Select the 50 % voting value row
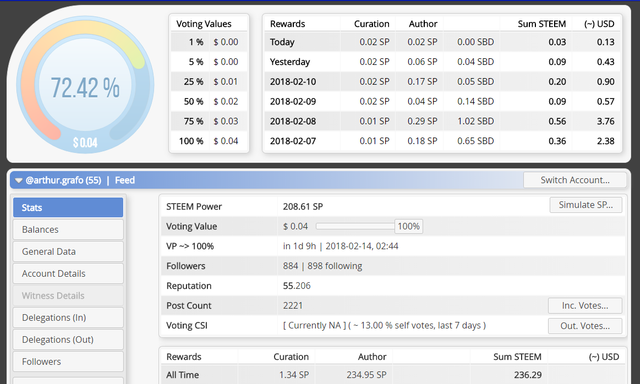The image size is (640, 384). (209, 101)
